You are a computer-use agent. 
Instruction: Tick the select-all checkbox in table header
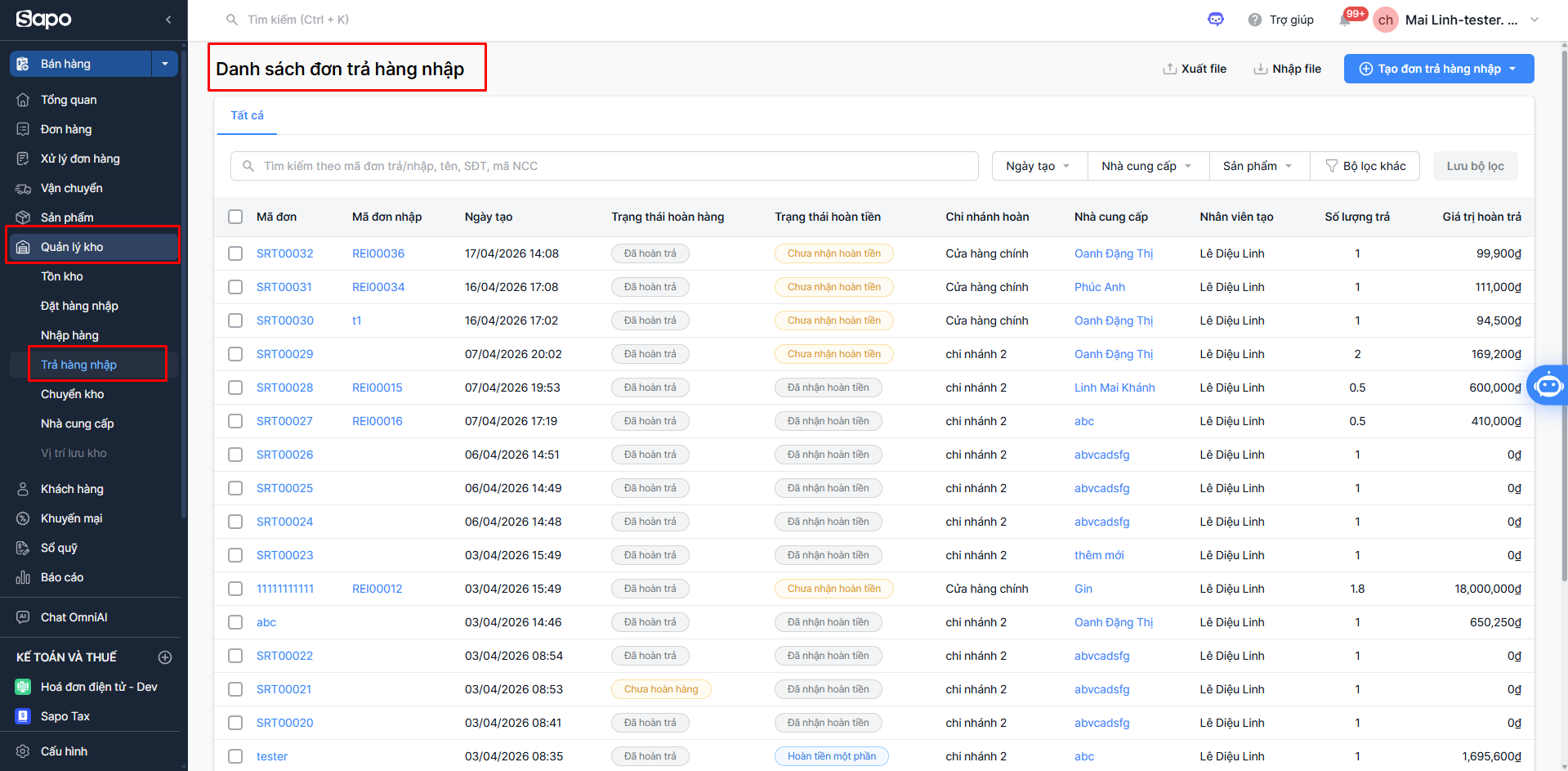click(x=235, y=217)
